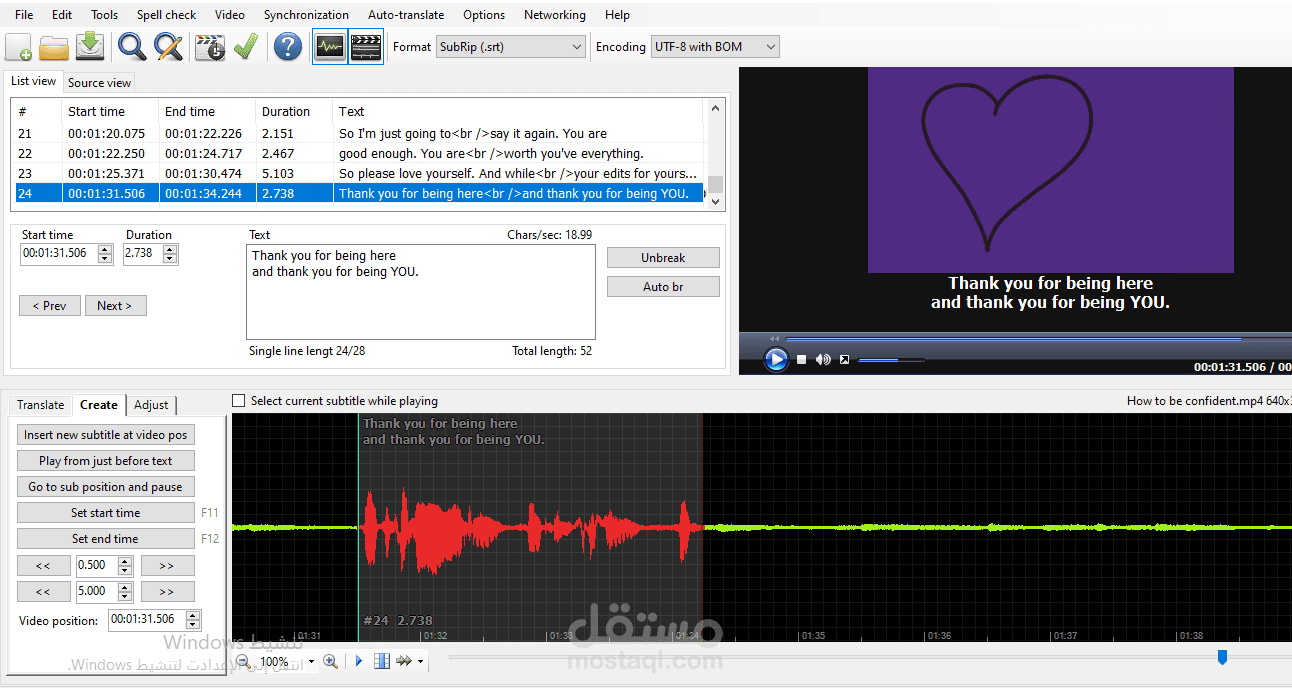This screenshot has width=1292, height=688.
Task: Save the subtitle file
Action: point(89,46)
